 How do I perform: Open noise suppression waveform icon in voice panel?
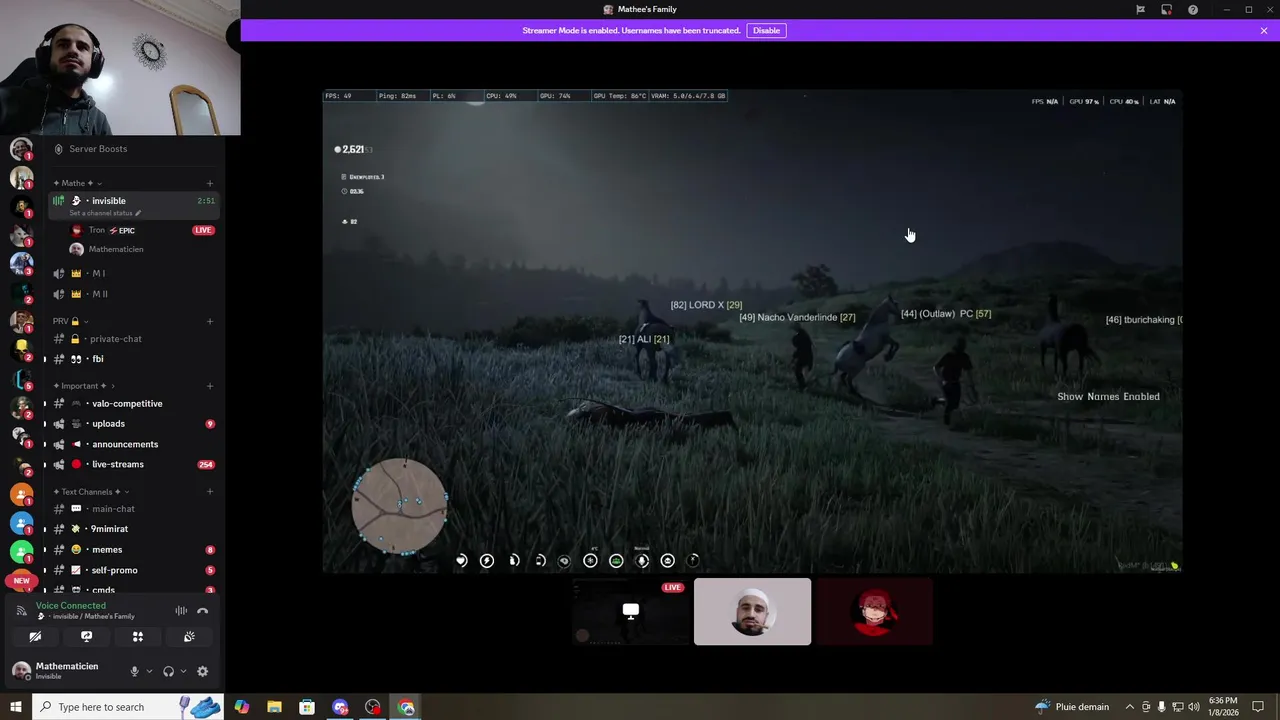181,611
